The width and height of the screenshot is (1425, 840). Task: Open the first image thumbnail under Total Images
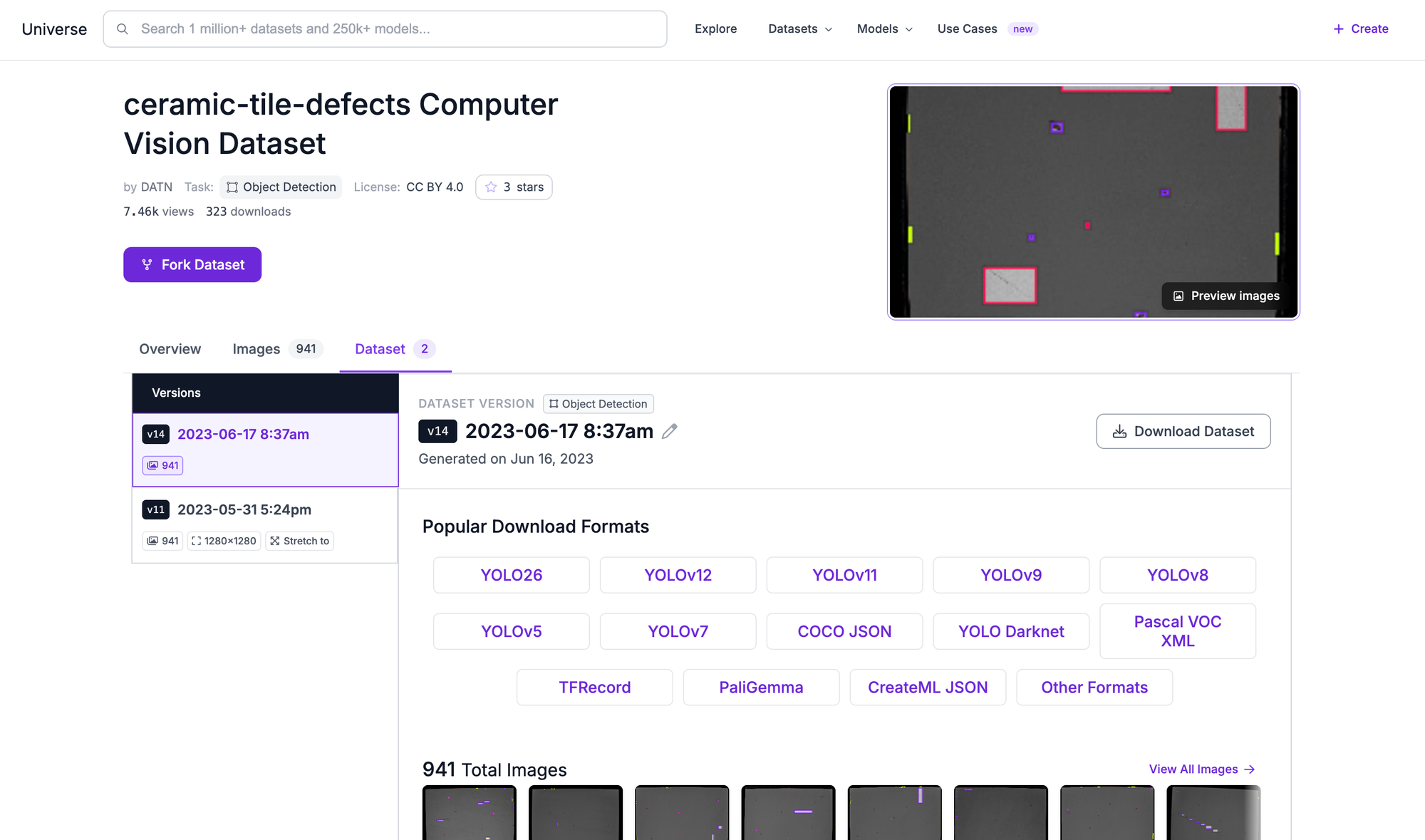(x=470, y=812)
